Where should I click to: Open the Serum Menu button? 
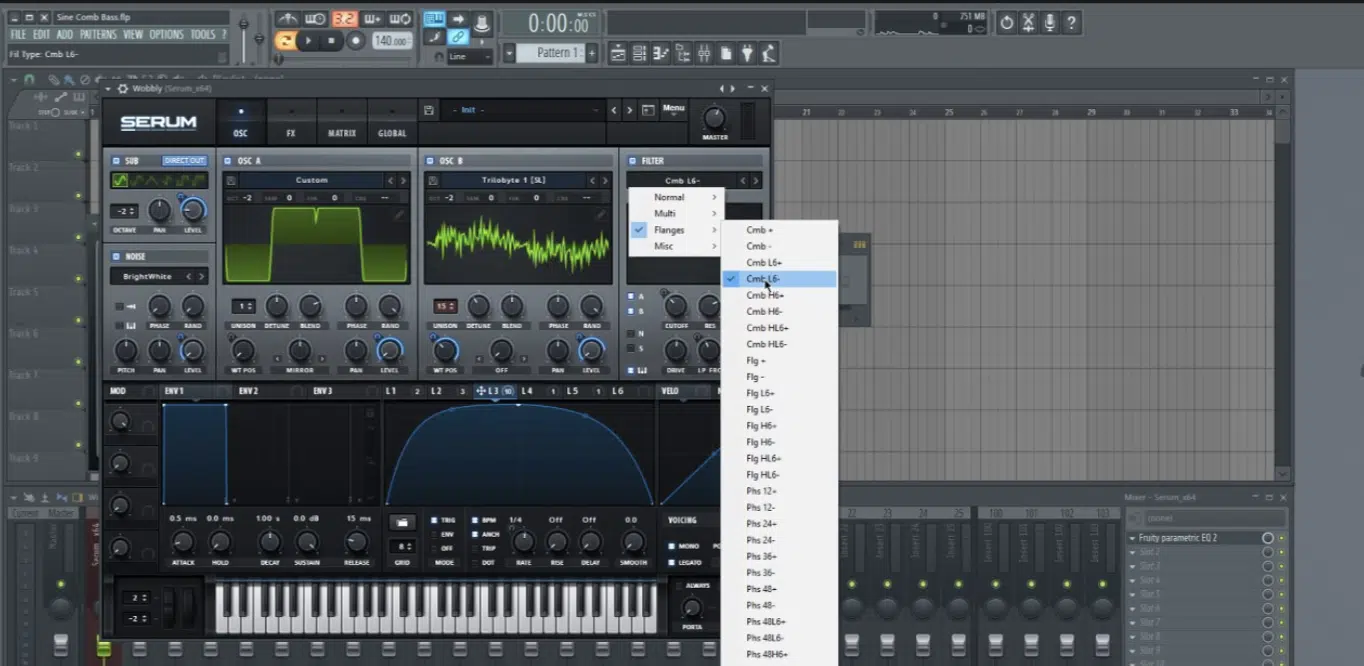pyautogui.click(x=673, y=110)
